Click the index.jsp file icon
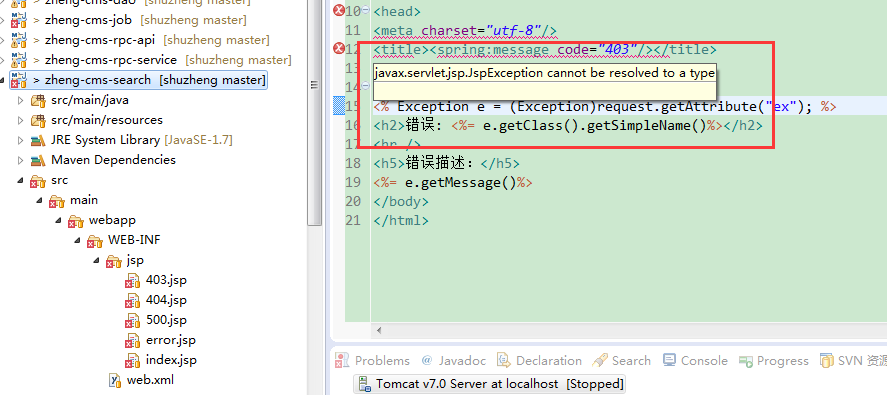The image size is (887, 395). [132, 360]
